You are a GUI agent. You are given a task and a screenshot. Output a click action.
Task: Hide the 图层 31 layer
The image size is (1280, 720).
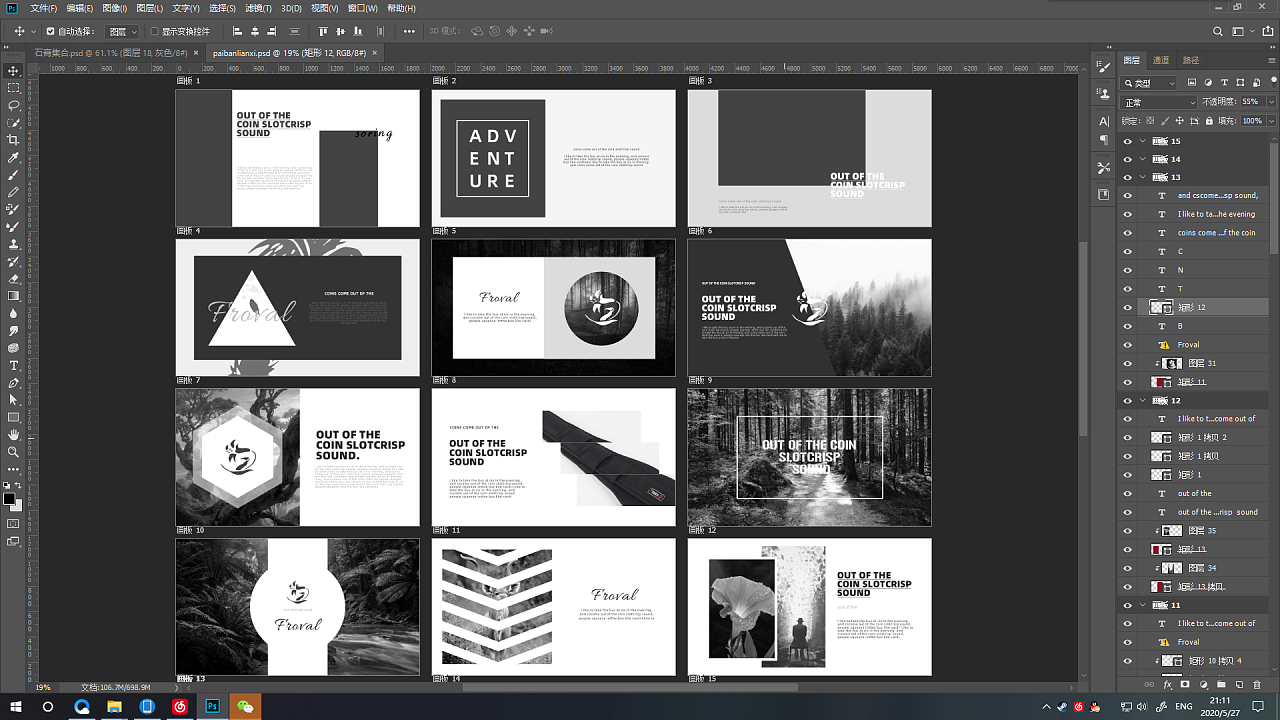pos(1128,363)
